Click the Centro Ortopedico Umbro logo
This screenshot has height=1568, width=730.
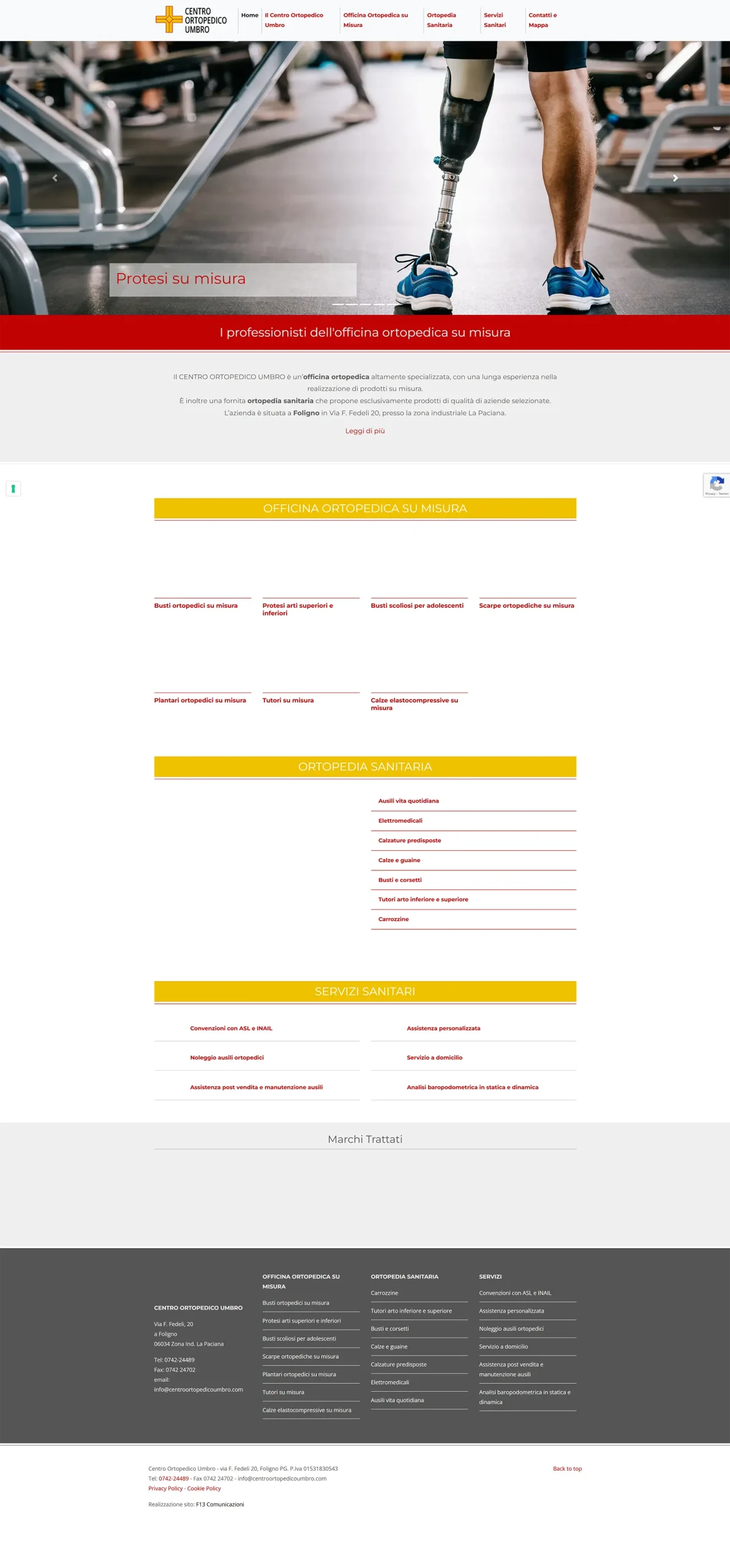click(x=191, y=20)
